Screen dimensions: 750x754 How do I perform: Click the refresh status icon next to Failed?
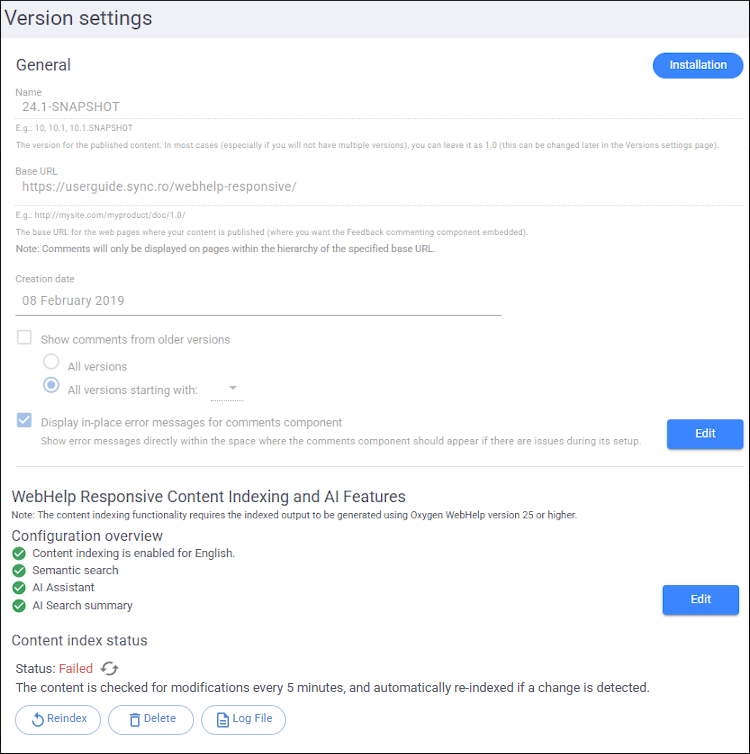(110, 668)
